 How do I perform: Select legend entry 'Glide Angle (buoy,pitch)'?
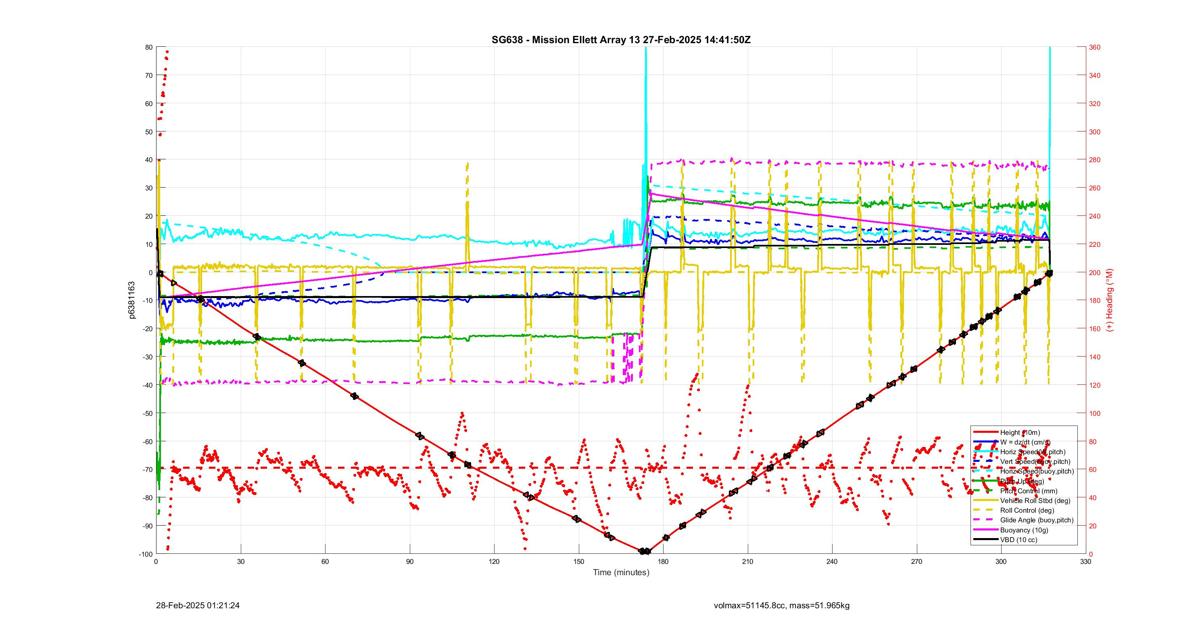point(1039,520)
